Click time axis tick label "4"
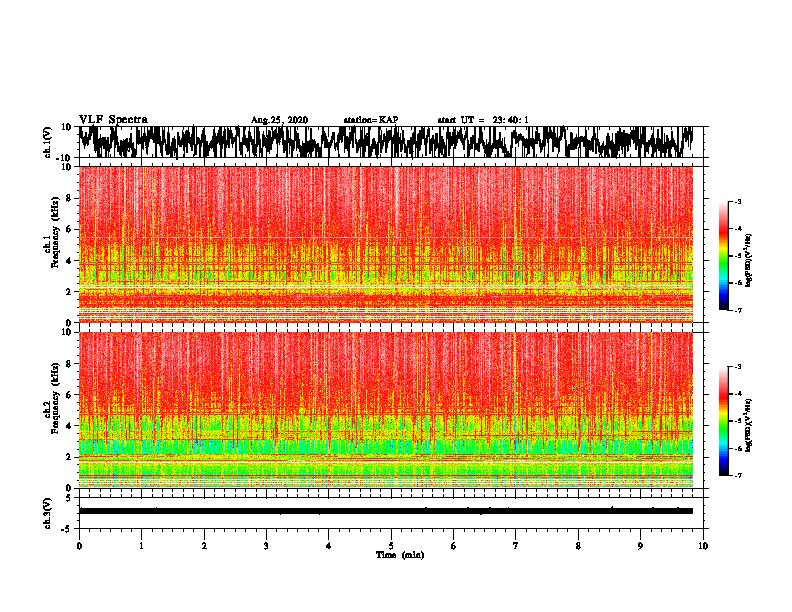 tap(329, 546)
